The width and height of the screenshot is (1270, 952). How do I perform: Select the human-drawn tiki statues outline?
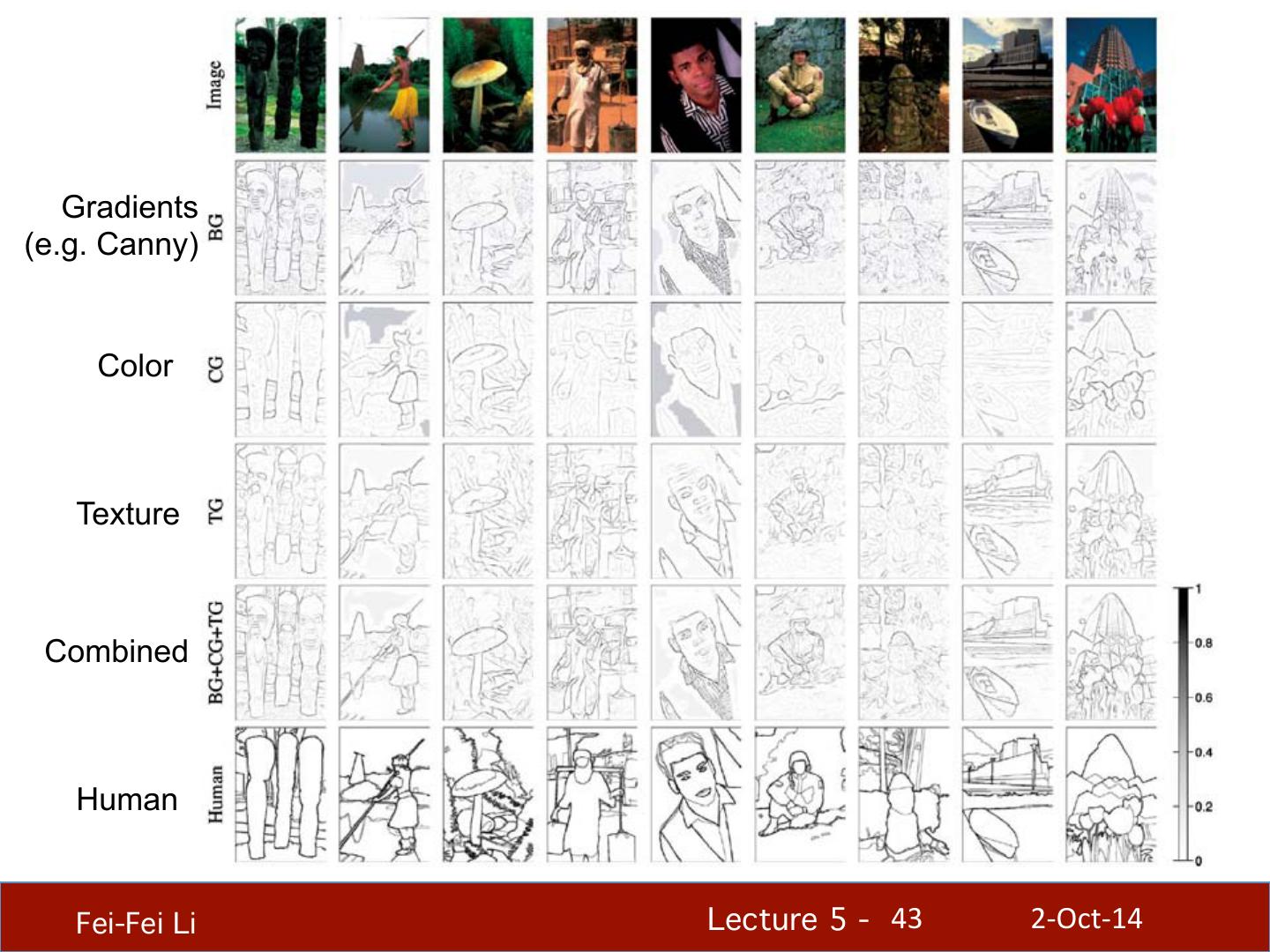pos(280,795)
